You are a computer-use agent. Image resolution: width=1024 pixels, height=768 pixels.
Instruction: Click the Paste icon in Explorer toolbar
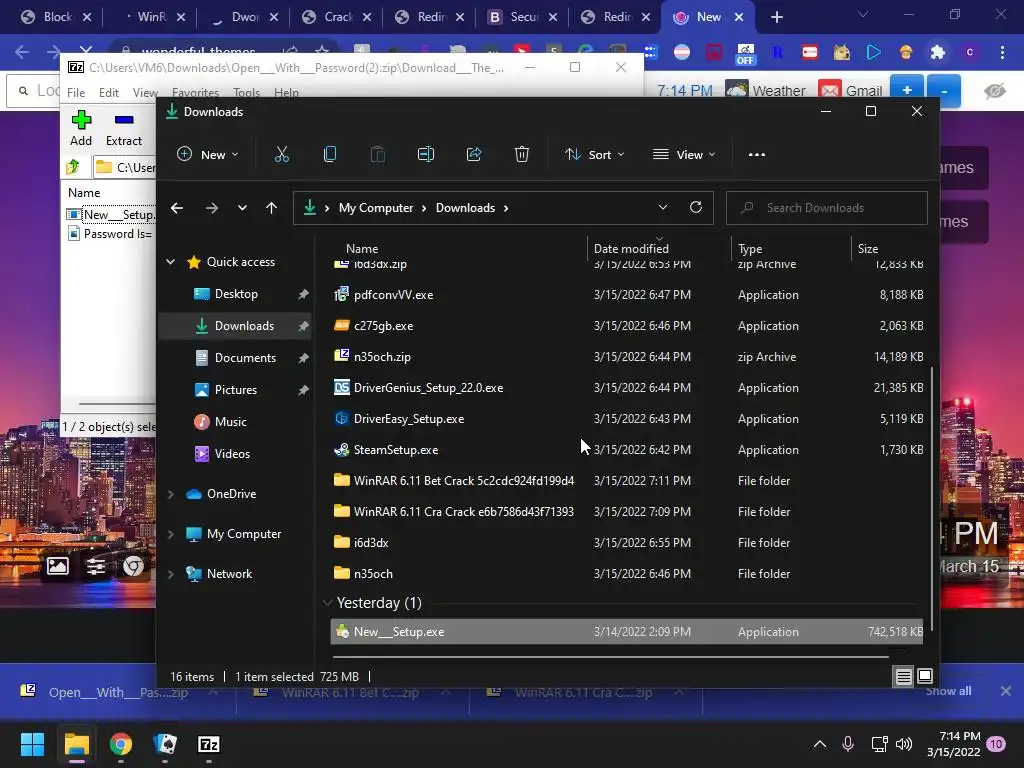377,155
